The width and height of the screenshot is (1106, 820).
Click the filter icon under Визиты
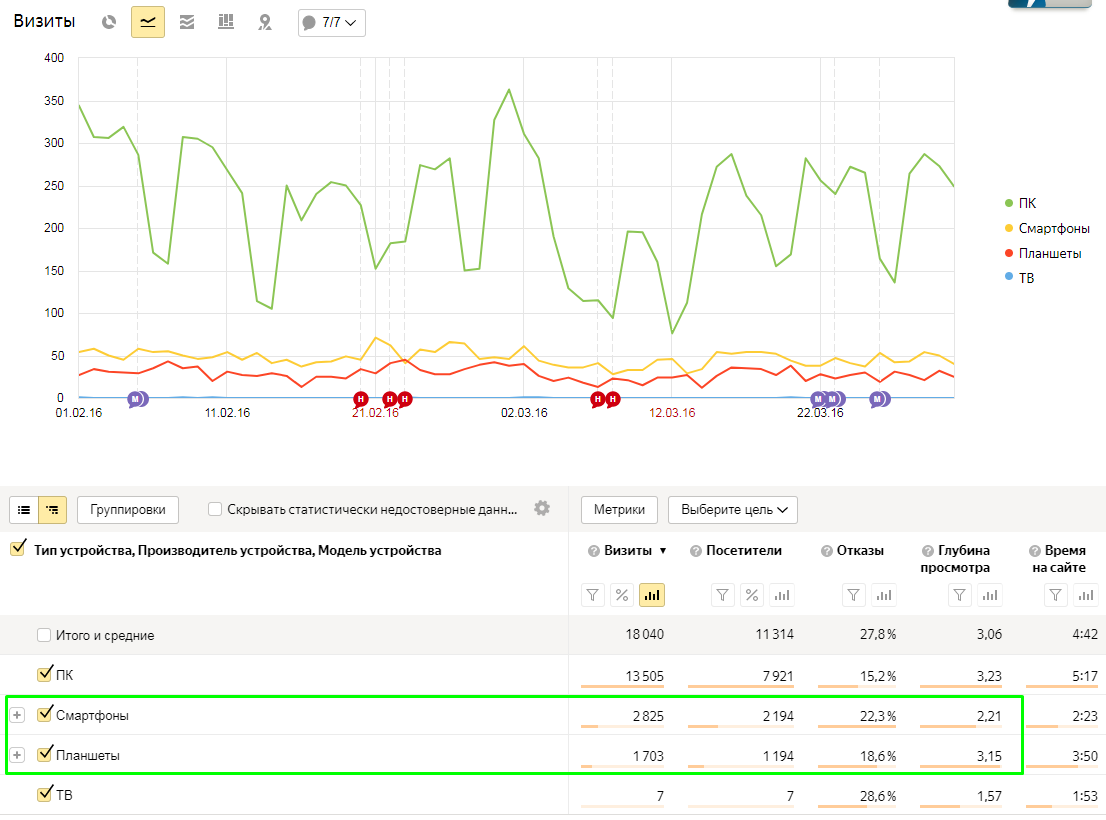[594, 595]
